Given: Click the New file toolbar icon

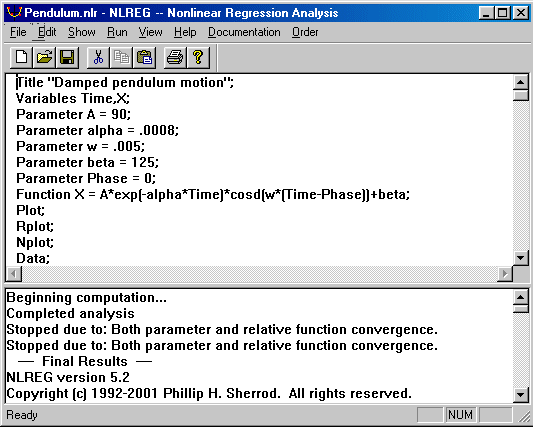Looking at the screenshot, I should click(22, 57).
